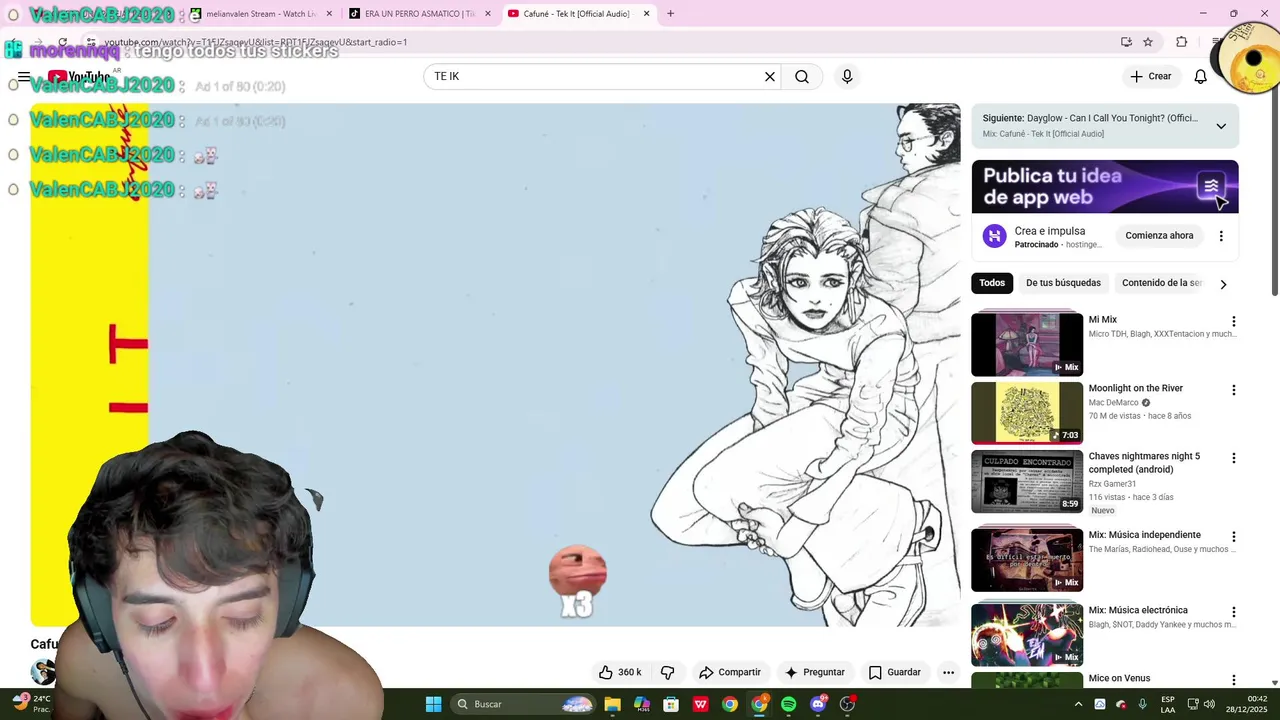Open a new browser tab
1280x720 pixels.
670,14
